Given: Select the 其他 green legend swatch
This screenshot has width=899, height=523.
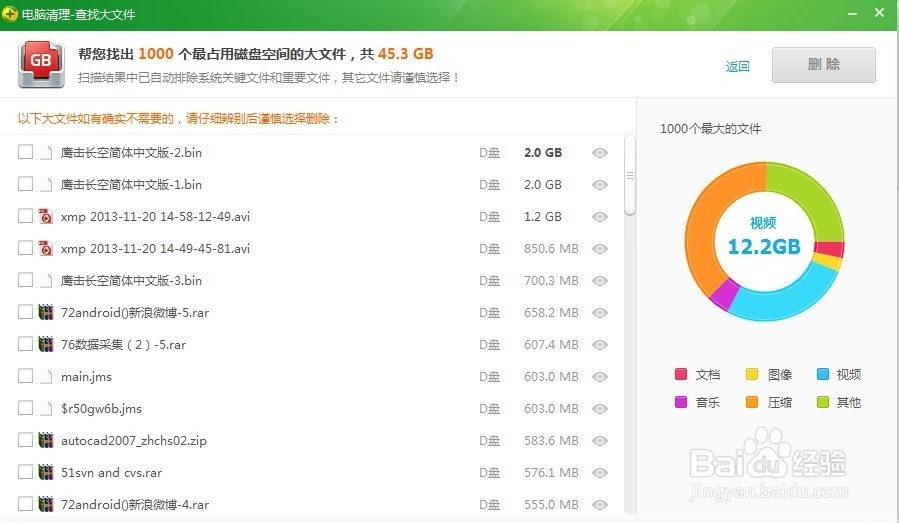Looking at the screenshot, I should [823, 402].
